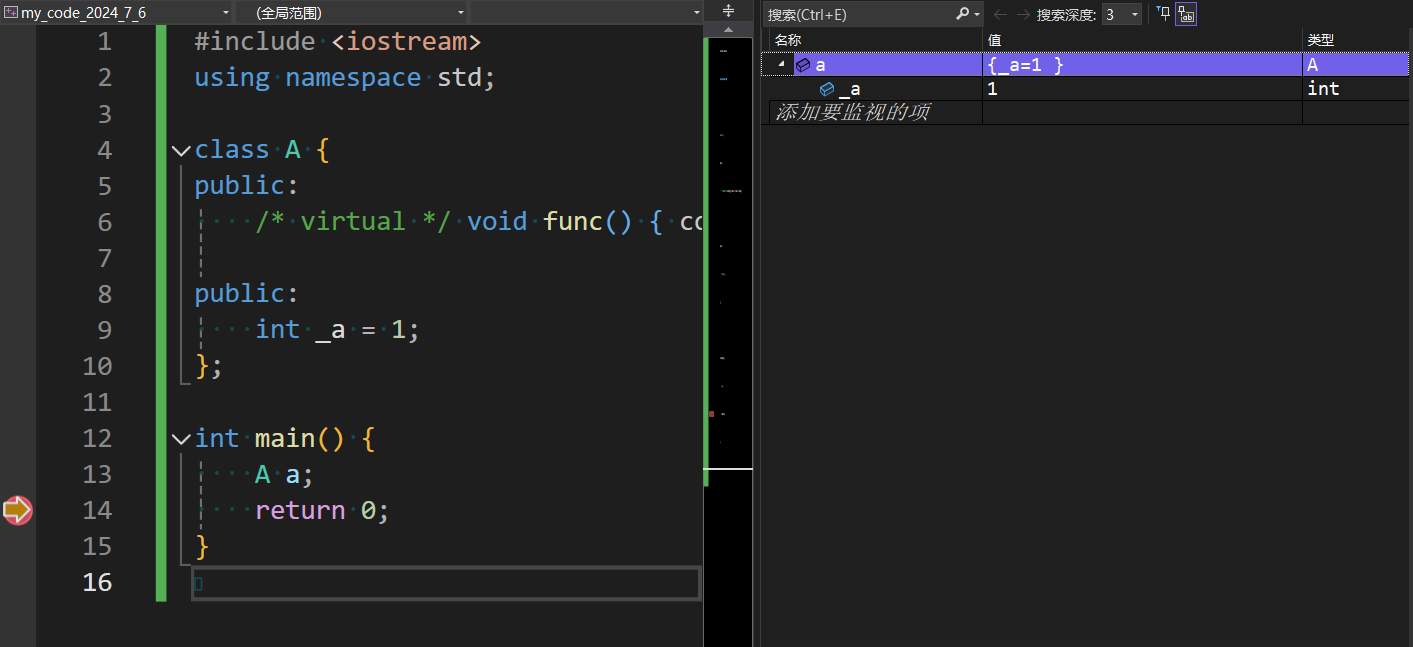Click the pin icon in watch toolbar
This screenshot has height=647, width=1413.
click(1163, 14)
